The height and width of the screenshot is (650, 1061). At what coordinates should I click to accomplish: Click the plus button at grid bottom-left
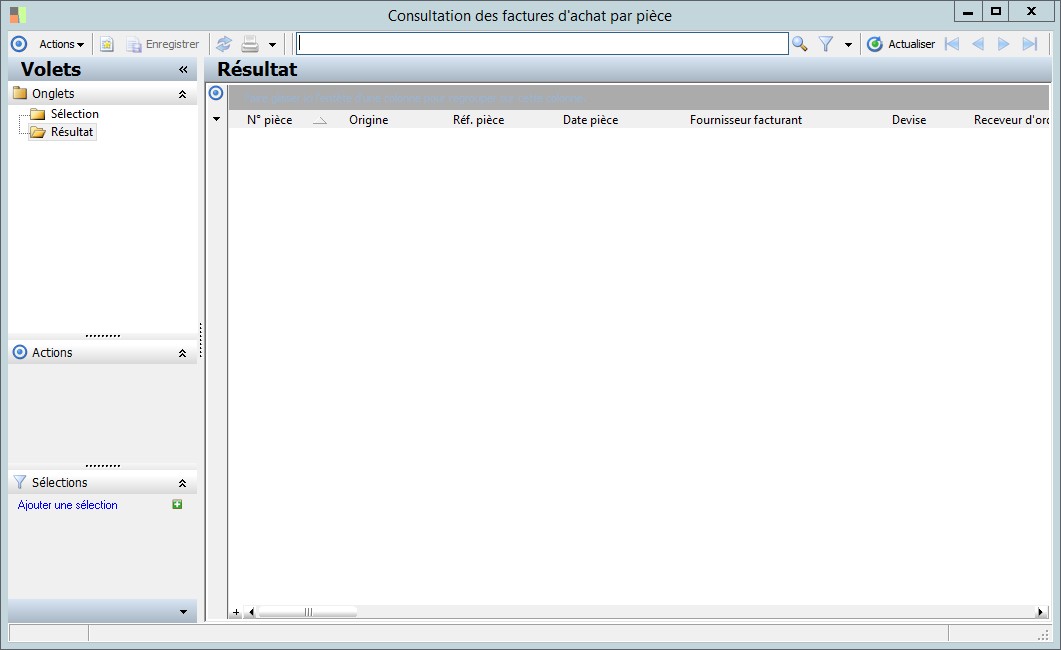click(236, 612)
